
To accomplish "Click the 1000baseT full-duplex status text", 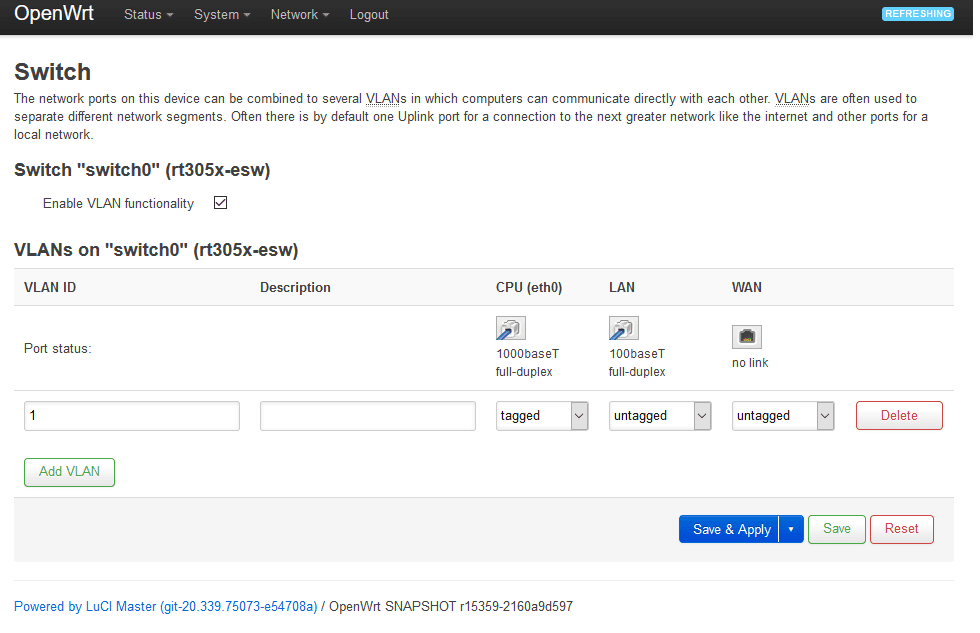I will (x=528, y=362).
